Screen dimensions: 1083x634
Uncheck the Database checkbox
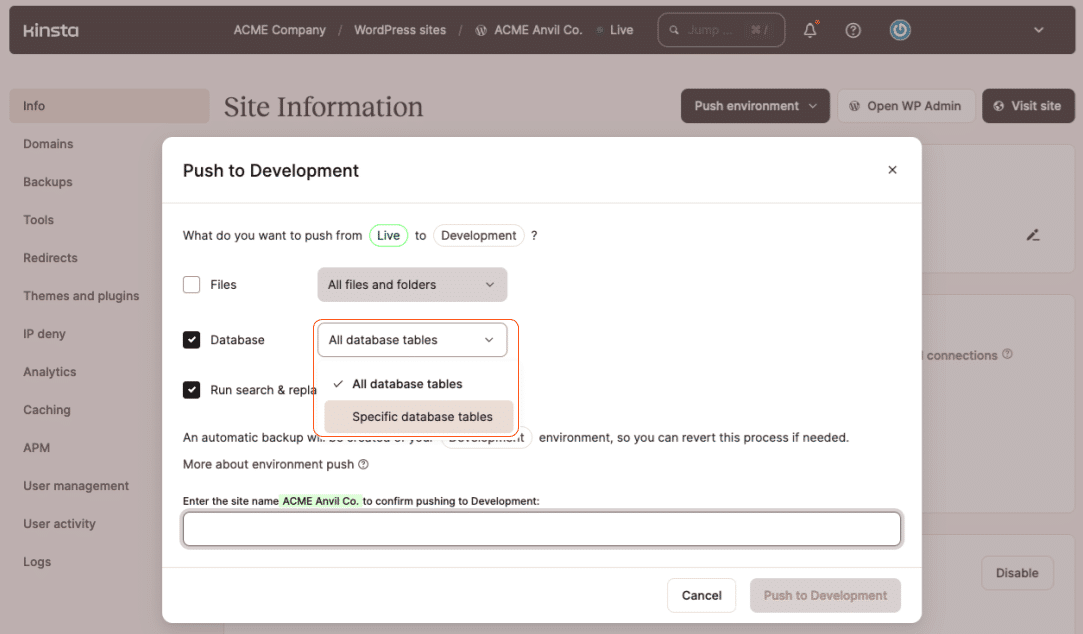point(192,340)
